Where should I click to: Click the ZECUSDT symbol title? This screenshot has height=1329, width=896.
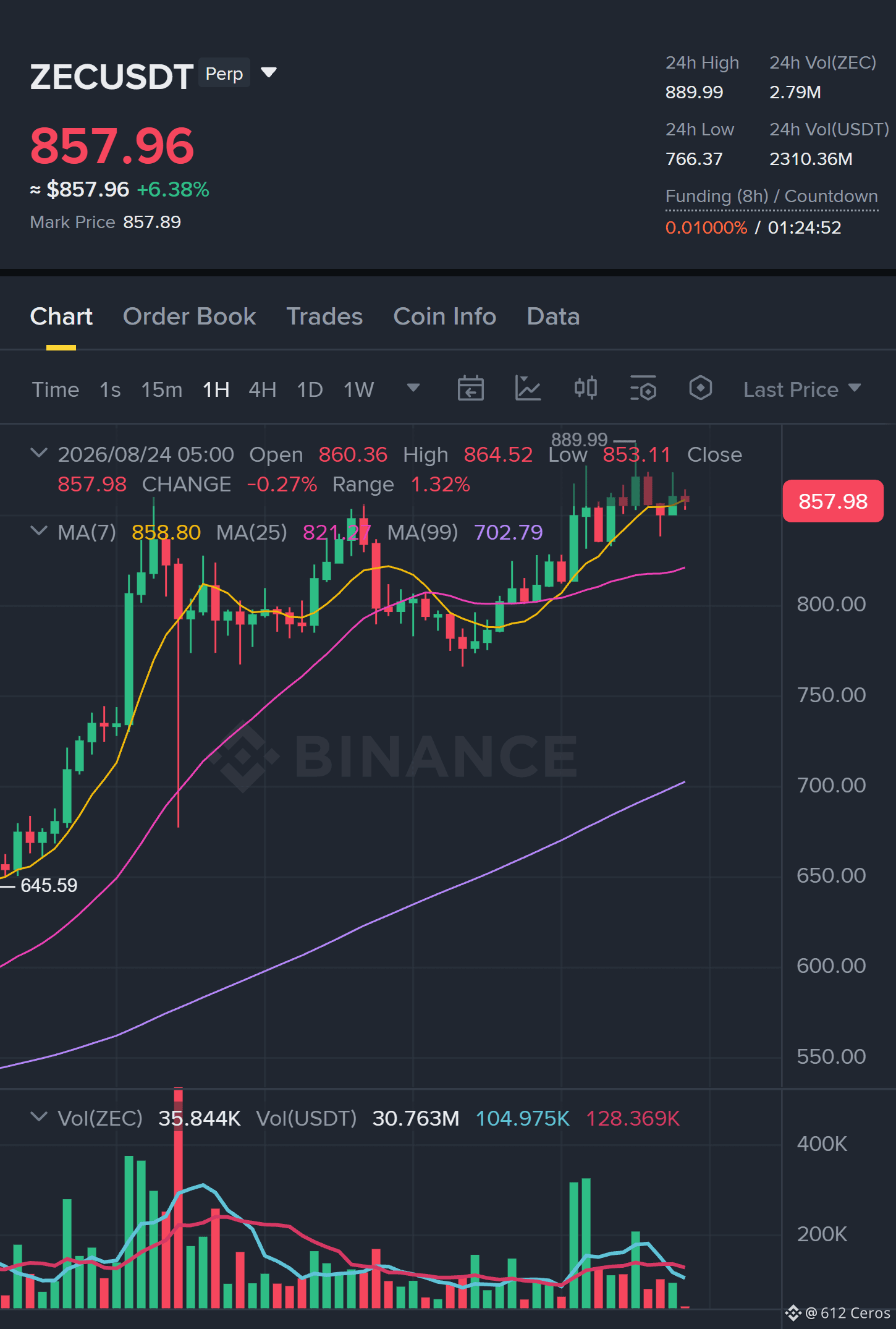112,77
